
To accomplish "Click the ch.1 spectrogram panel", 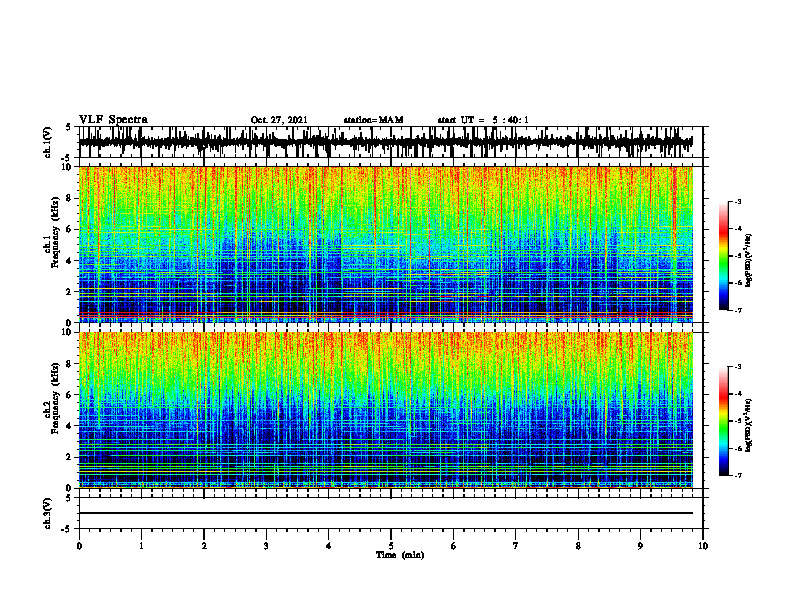I will point(385,244).
